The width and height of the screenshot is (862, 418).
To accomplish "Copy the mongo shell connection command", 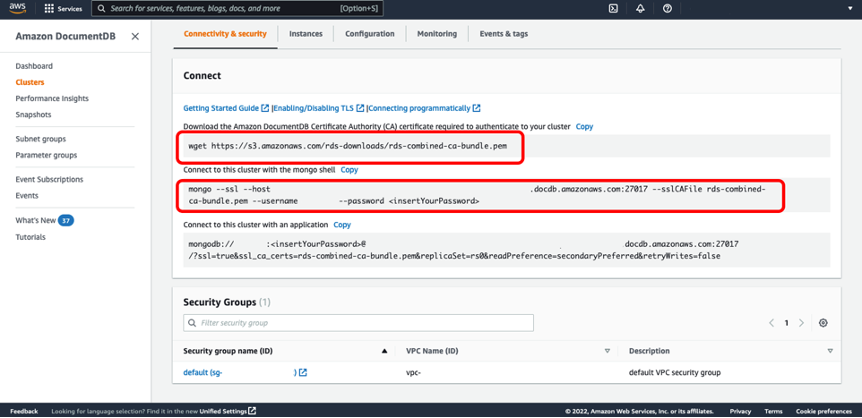I will [x=349, y=170].
